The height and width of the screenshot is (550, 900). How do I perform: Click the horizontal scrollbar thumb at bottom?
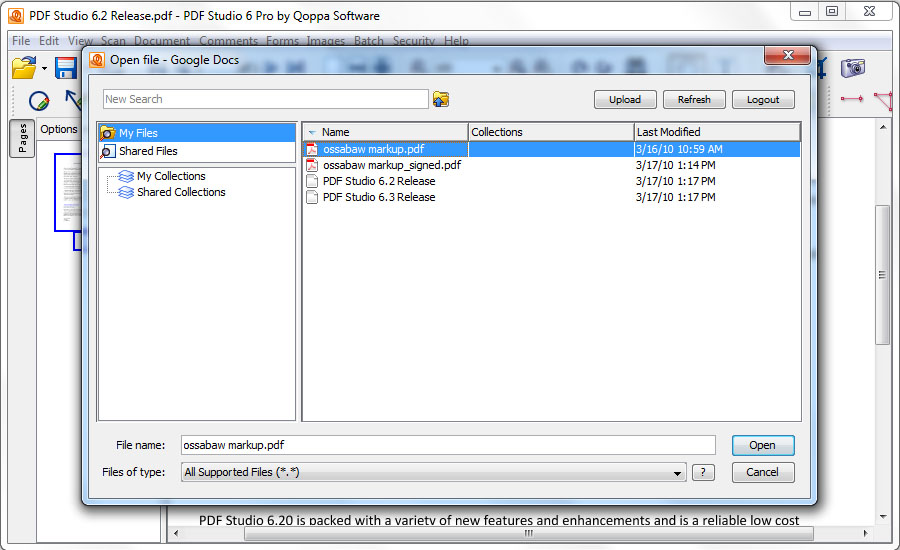(529, 533)
